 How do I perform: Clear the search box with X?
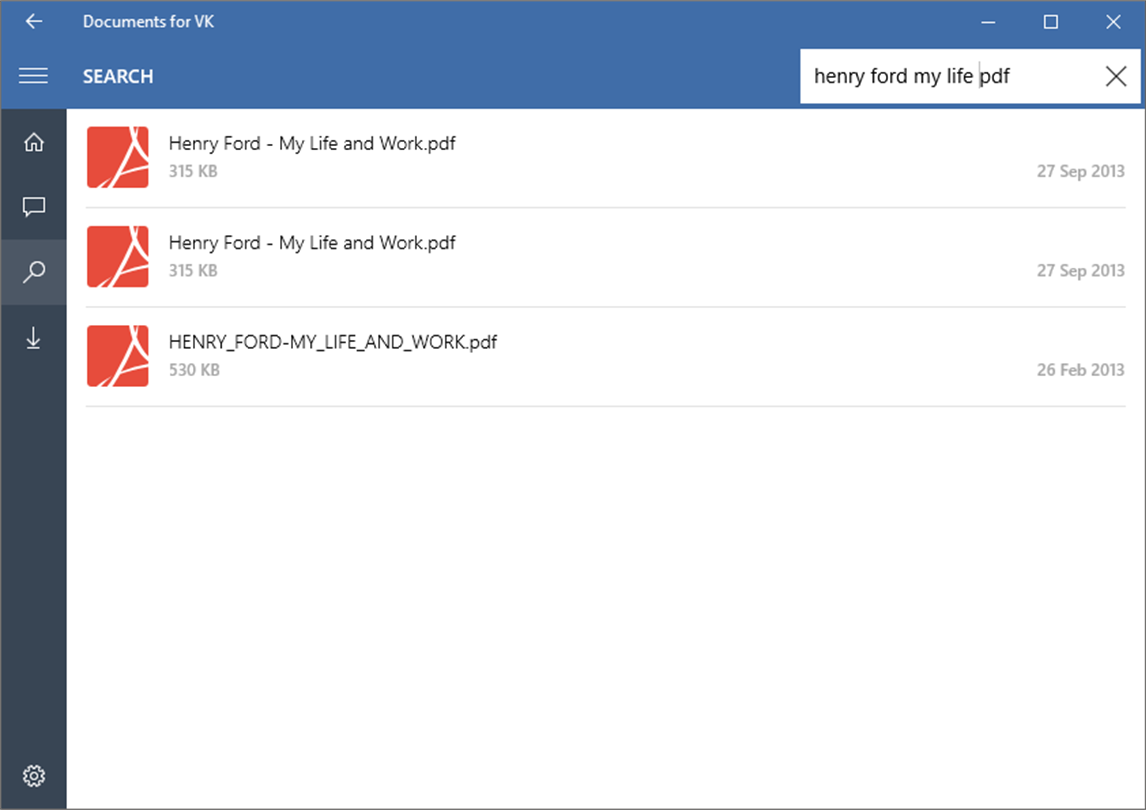(1116, 76)
